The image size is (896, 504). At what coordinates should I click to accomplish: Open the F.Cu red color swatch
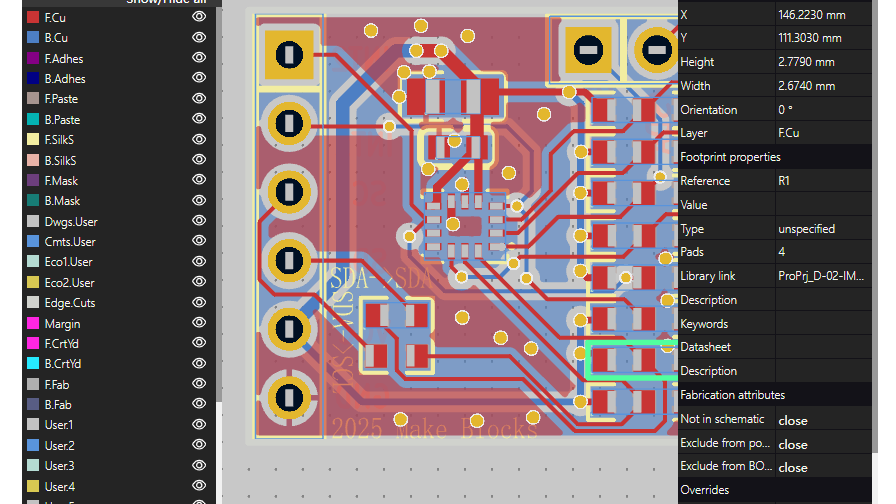(x=33, y=17)
